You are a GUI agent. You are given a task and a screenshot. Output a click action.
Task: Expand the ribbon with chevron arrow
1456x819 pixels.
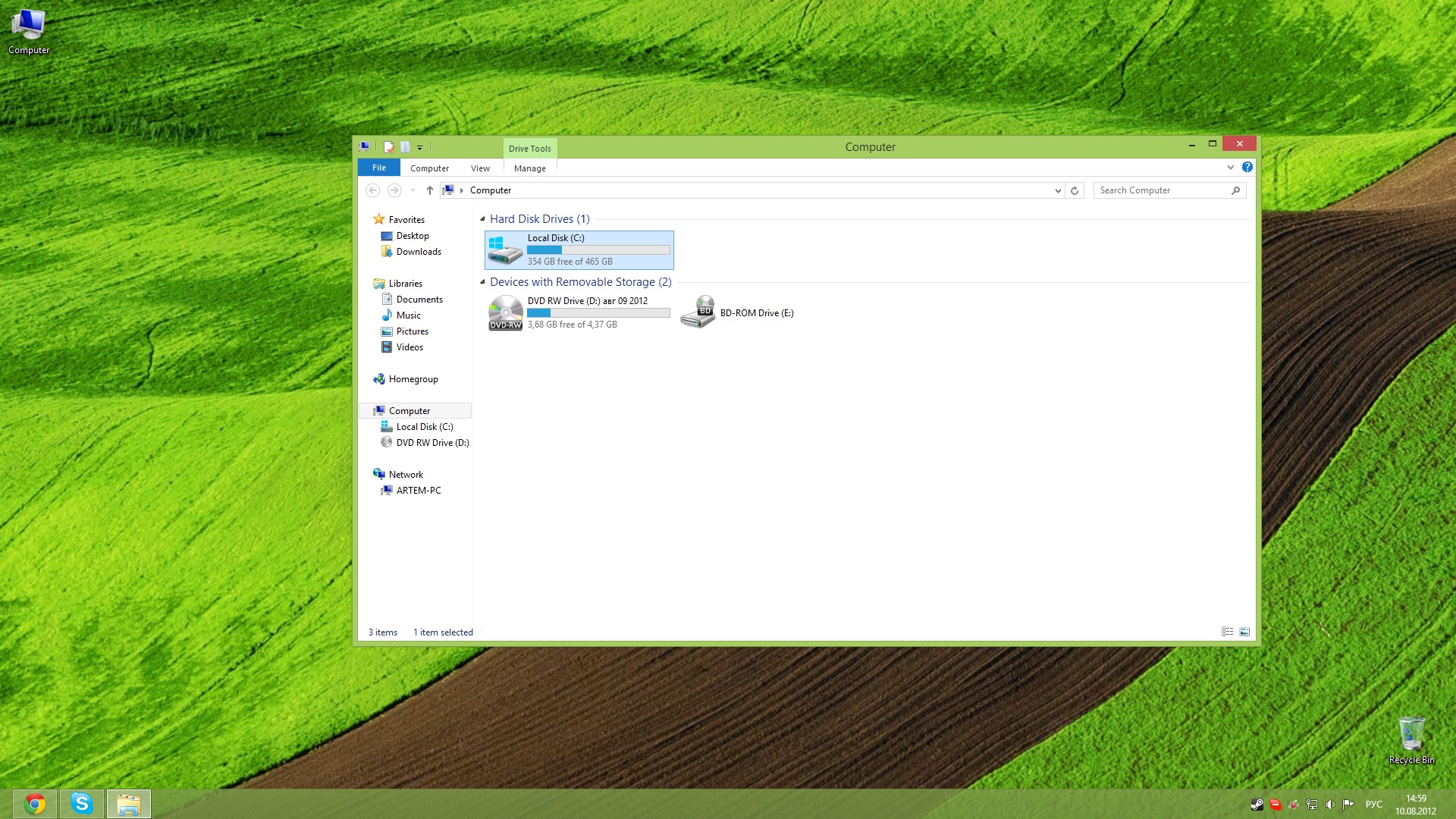[1231, 167]
